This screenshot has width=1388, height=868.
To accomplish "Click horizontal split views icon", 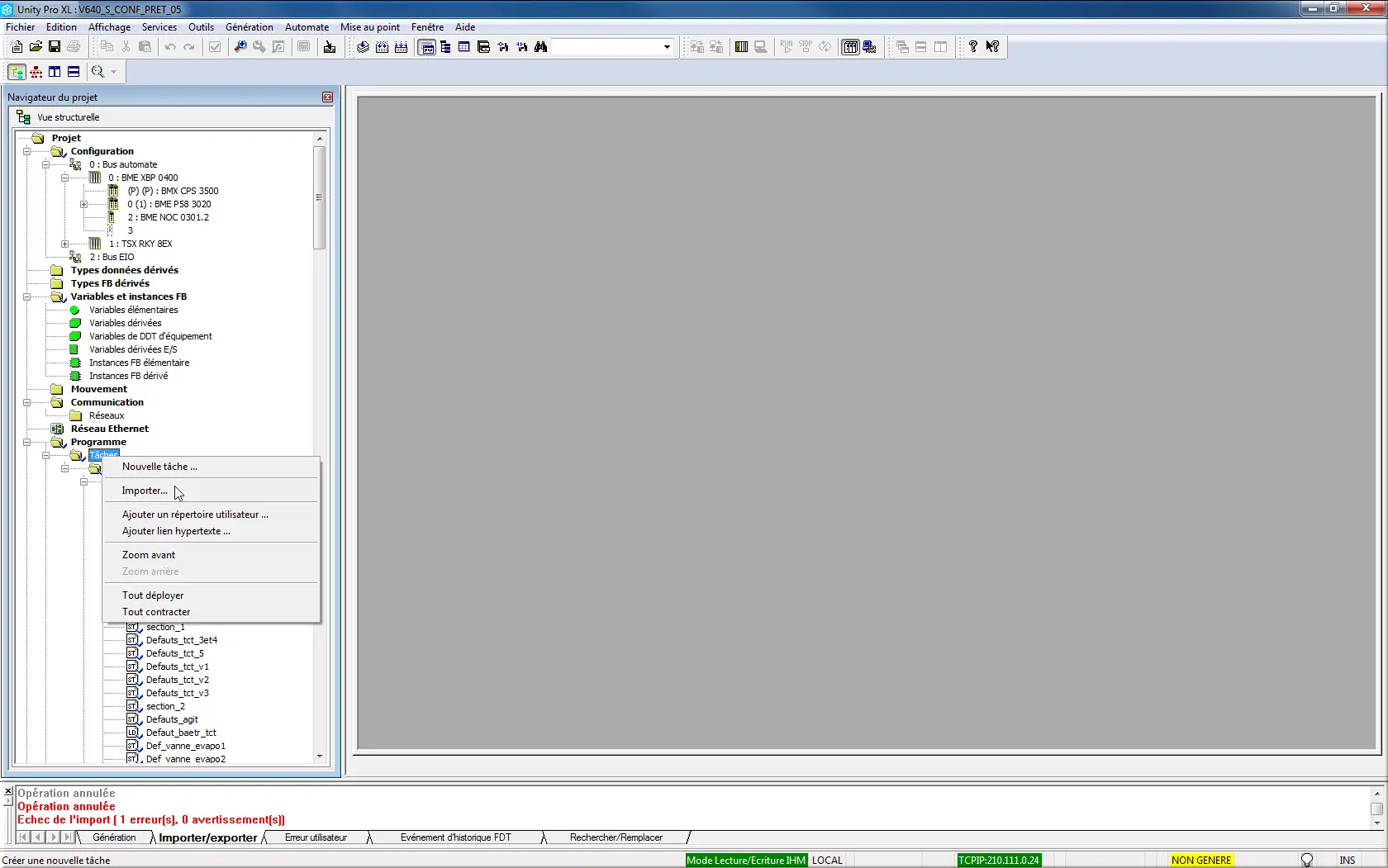I will pos(74,72).
